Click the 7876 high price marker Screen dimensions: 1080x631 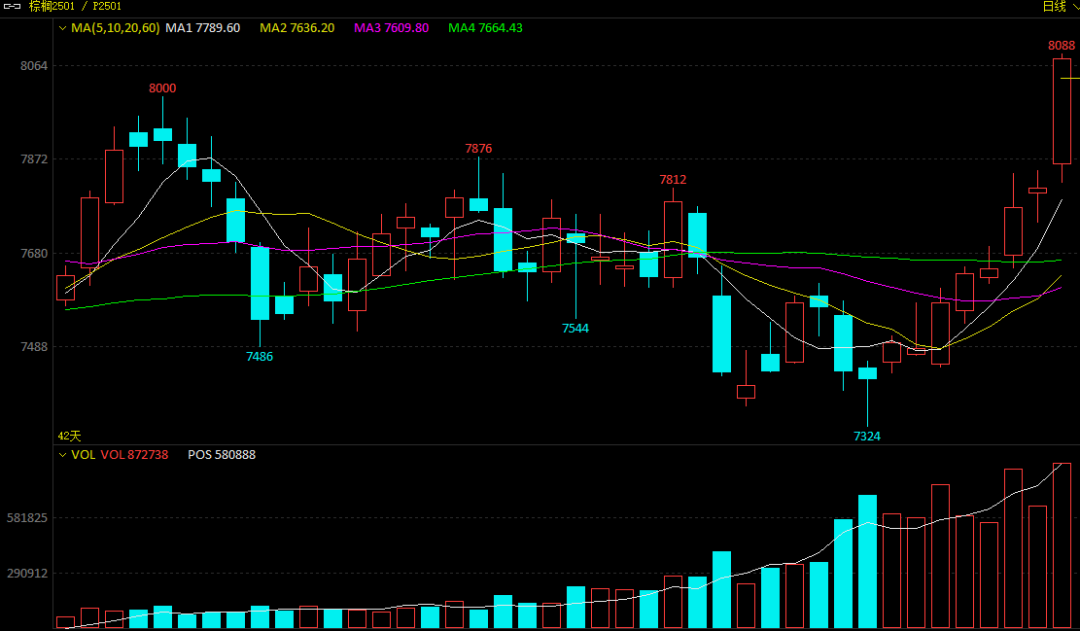[x=478, y=149]
